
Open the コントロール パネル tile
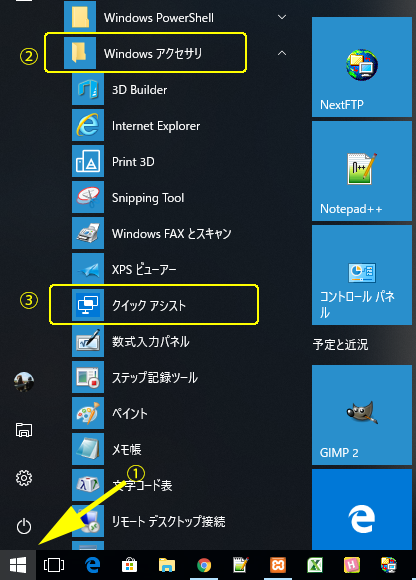362,275
